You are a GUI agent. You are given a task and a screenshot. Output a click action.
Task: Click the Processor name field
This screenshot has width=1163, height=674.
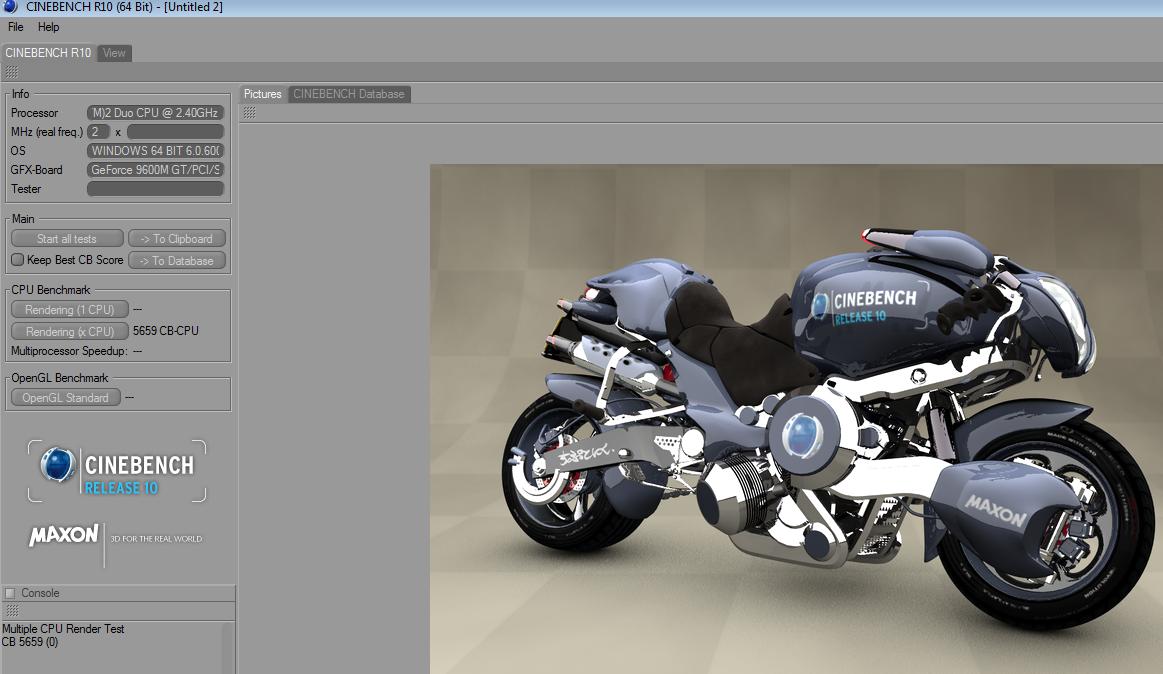coord(155,113)
